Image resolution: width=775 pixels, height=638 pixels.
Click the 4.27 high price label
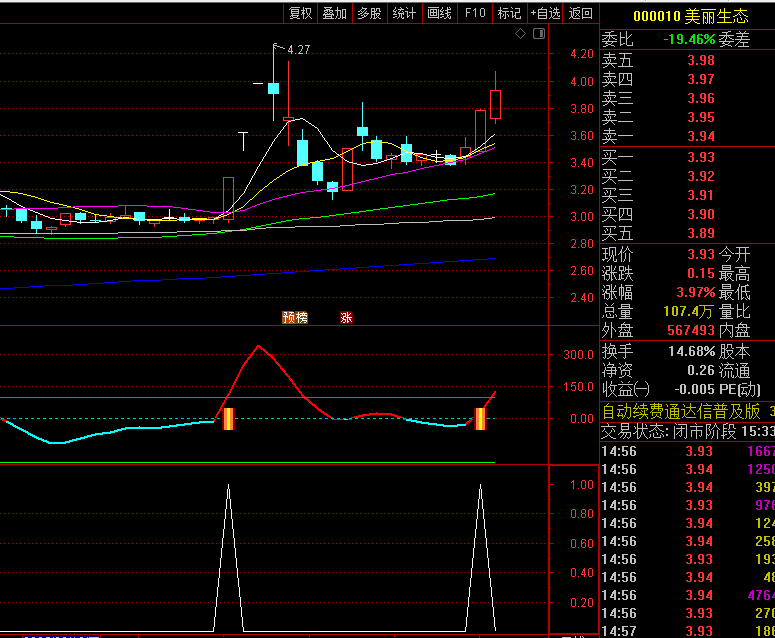(299, 50)
